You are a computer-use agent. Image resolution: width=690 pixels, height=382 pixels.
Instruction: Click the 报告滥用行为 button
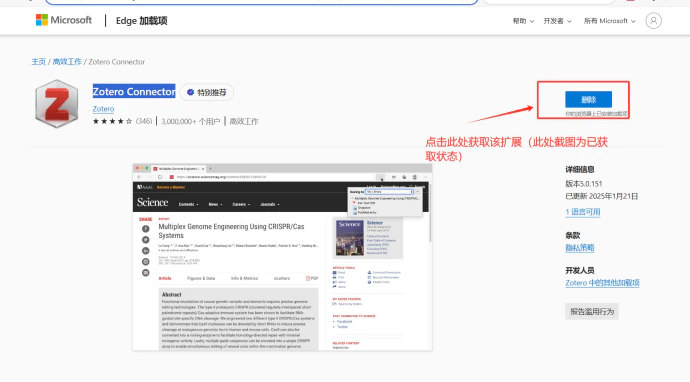point(592,312)
